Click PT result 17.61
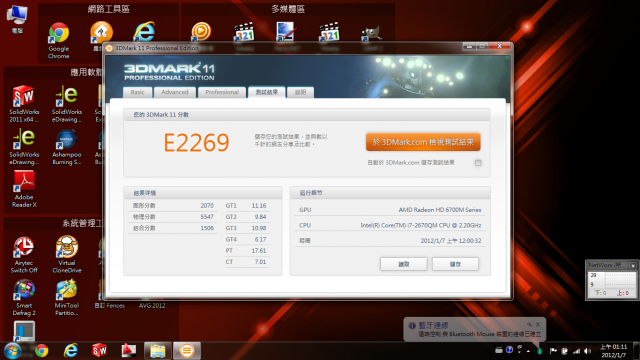The height and width of the screenshot is (360, 640). [x=259, y=251]
